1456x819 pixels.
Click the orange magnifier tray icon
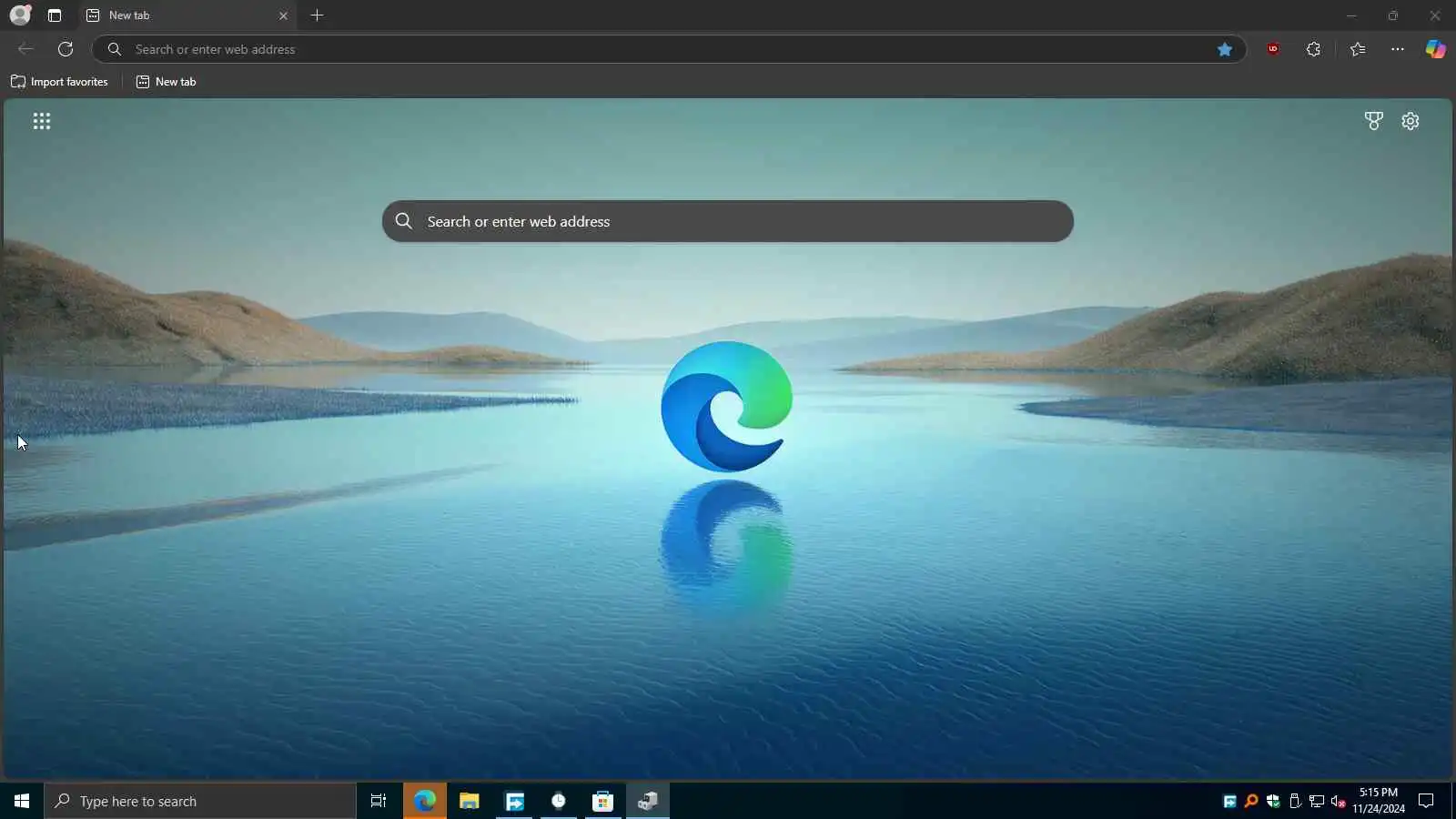[x=1251, y=801]
